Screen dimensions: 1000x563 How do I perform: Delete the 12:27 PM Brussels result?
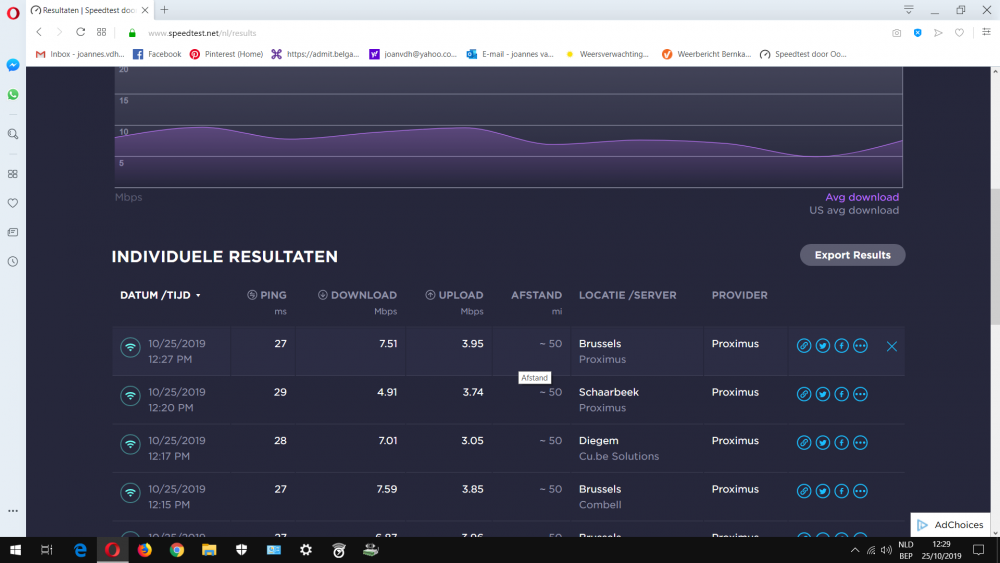click(892, 346)
